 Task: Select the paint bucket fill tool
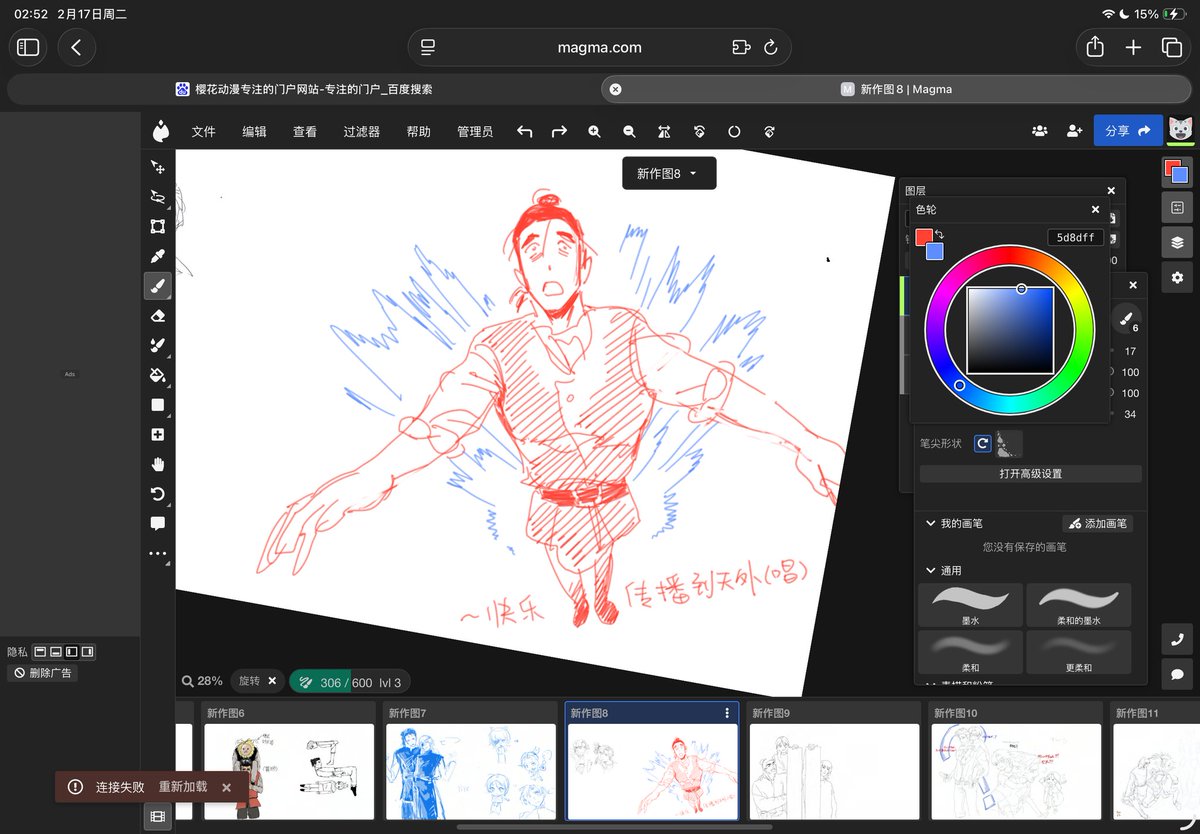157,376
